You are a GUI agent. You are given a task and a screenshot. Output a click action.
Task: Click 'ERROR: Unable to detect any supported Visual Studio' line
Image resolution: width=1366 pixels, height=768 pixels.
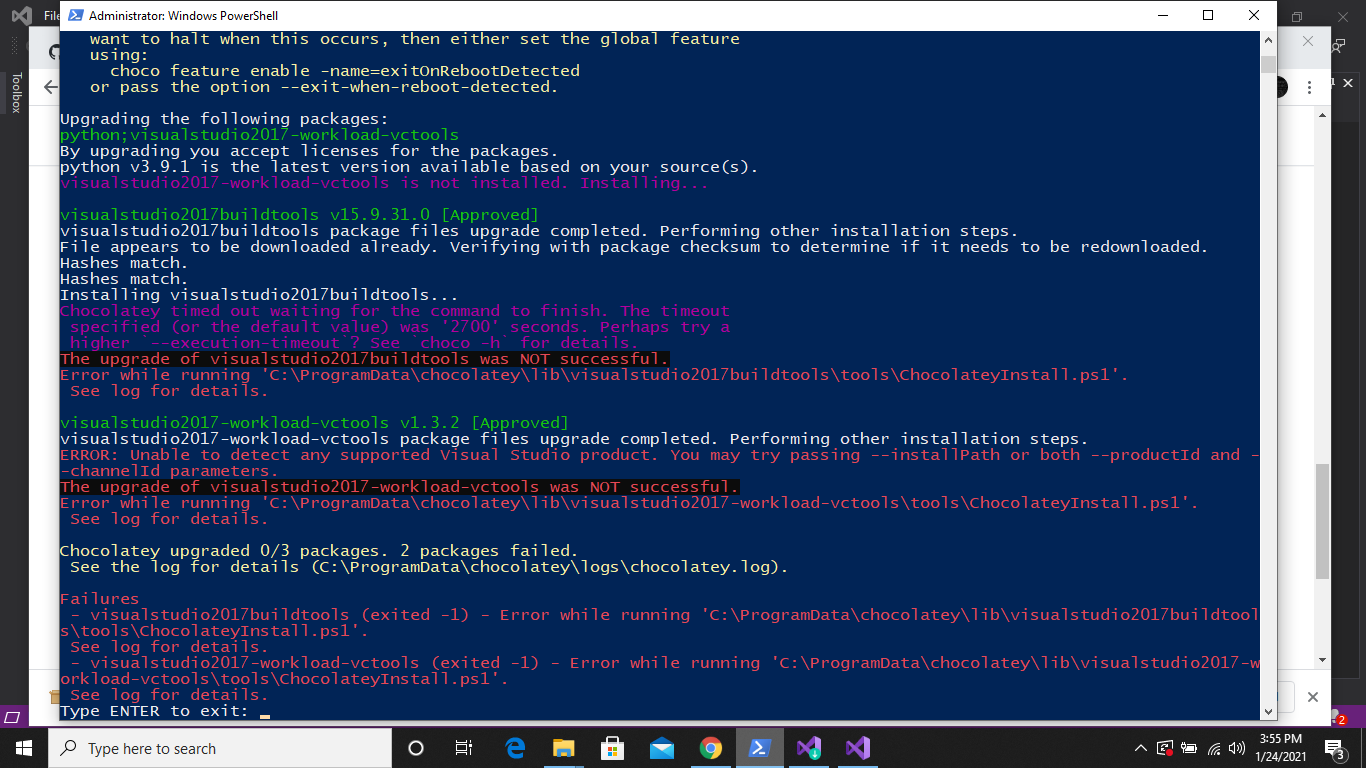659,455
